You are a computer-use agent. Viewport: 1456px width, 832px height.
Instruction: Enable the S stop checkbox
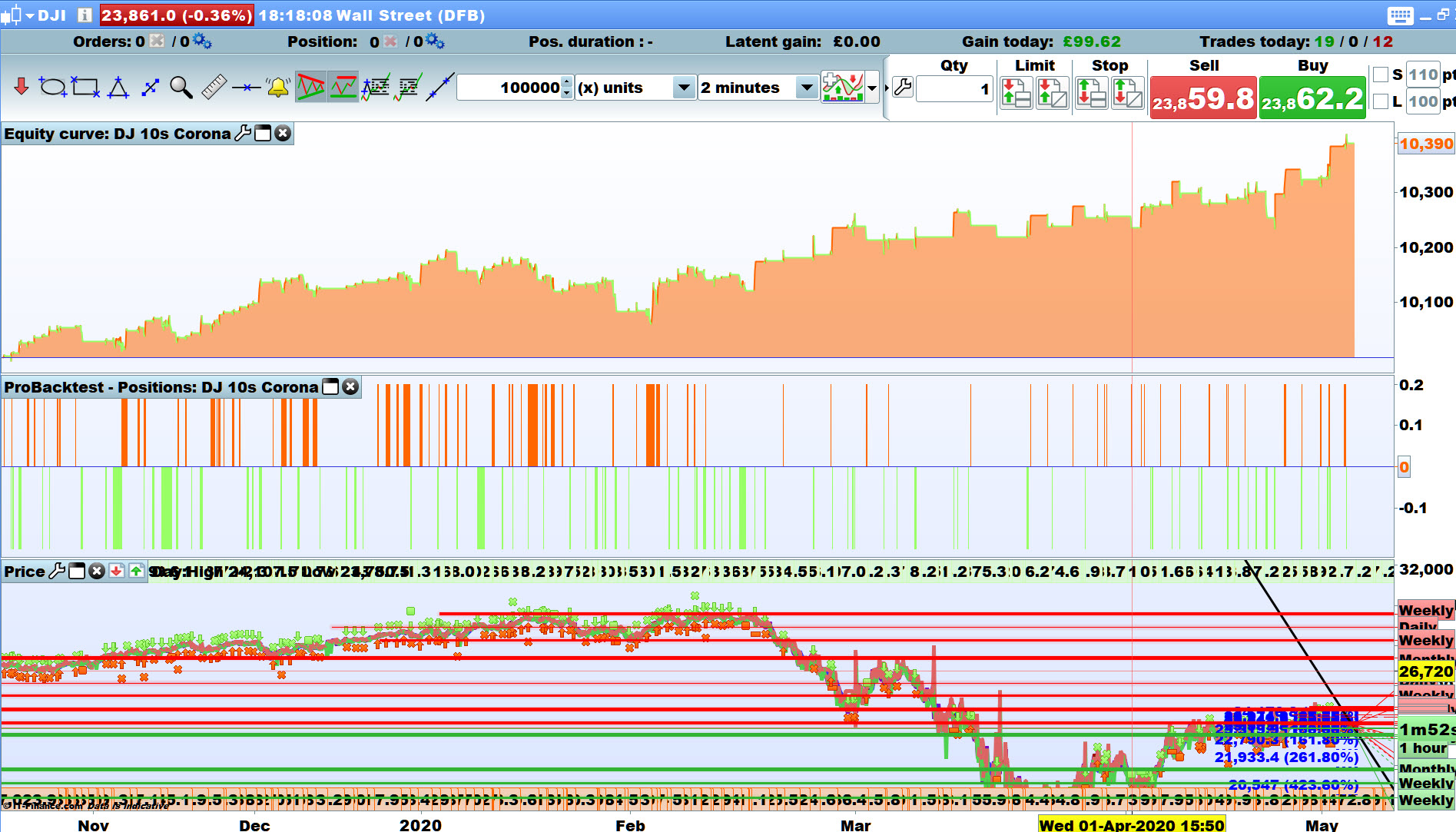click(1381, 75)
